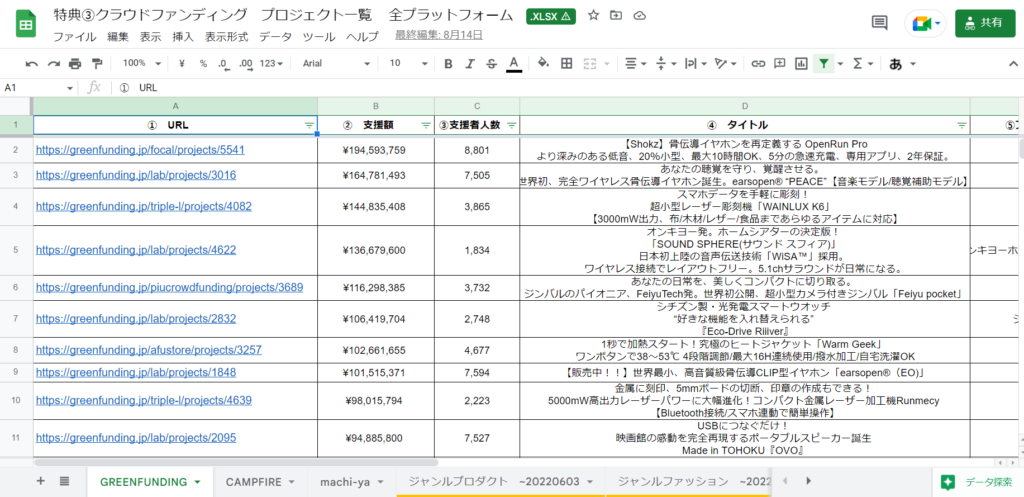Click the undo icon in toolbar
This screenshot has height=497, width=1024.
point(32,63)
